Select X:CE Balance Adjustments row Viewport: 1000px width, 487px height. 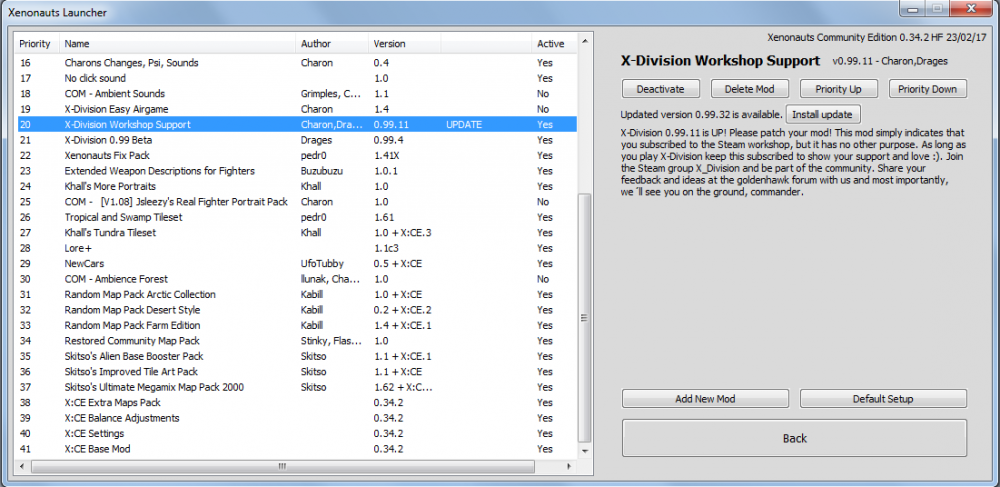tap(297, 418)
